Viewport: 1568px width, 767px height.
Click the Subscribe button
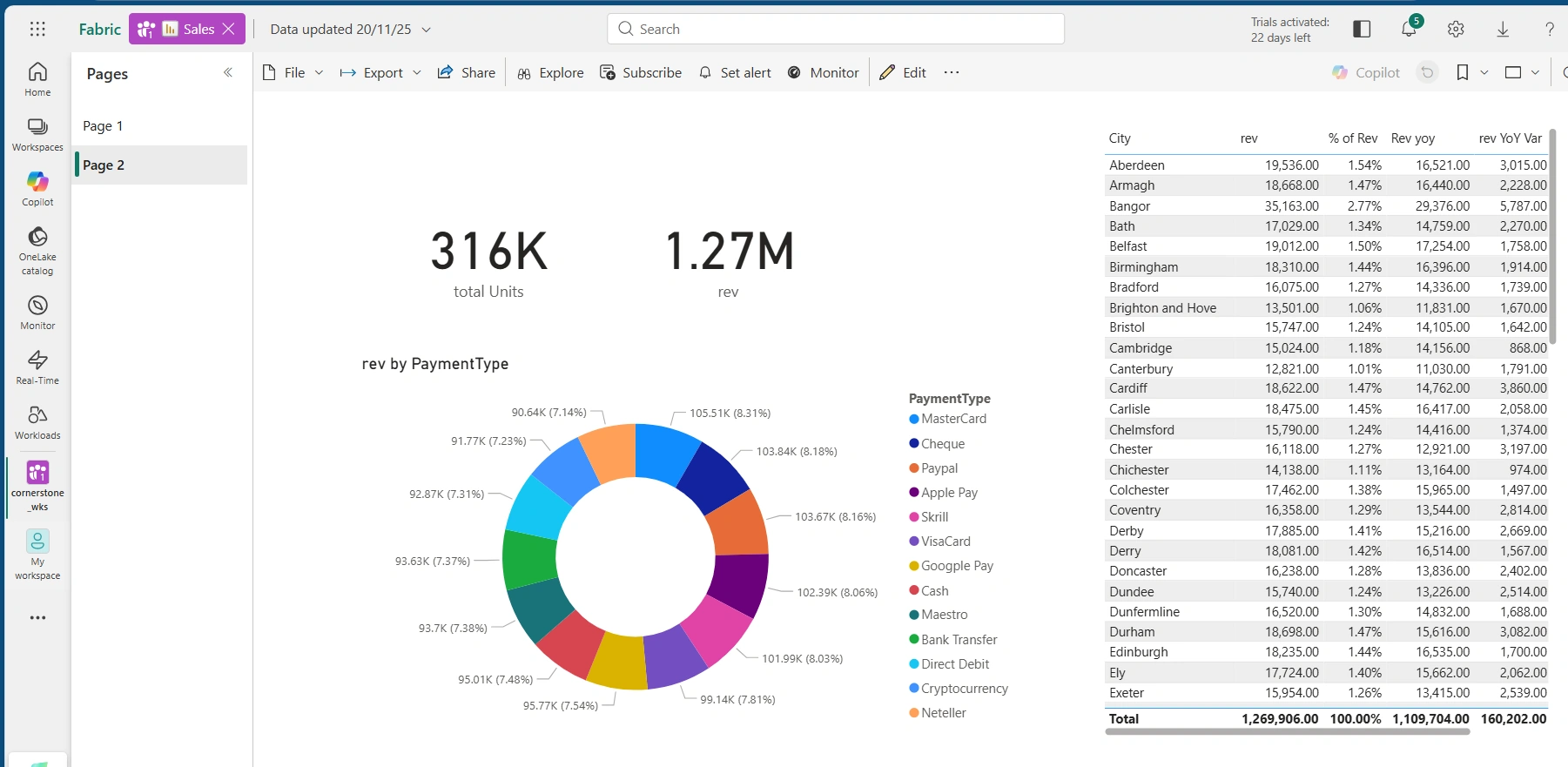[641, 72]
